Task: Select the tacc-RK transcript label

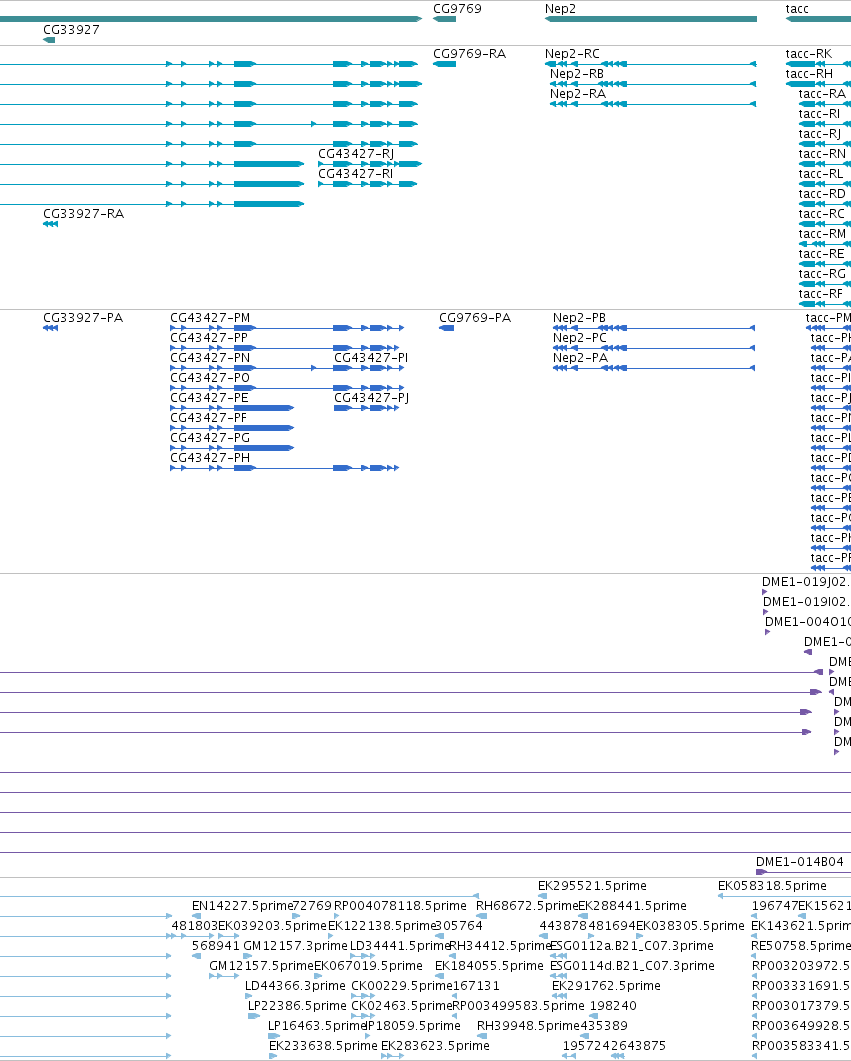Action: coord(809,53)
